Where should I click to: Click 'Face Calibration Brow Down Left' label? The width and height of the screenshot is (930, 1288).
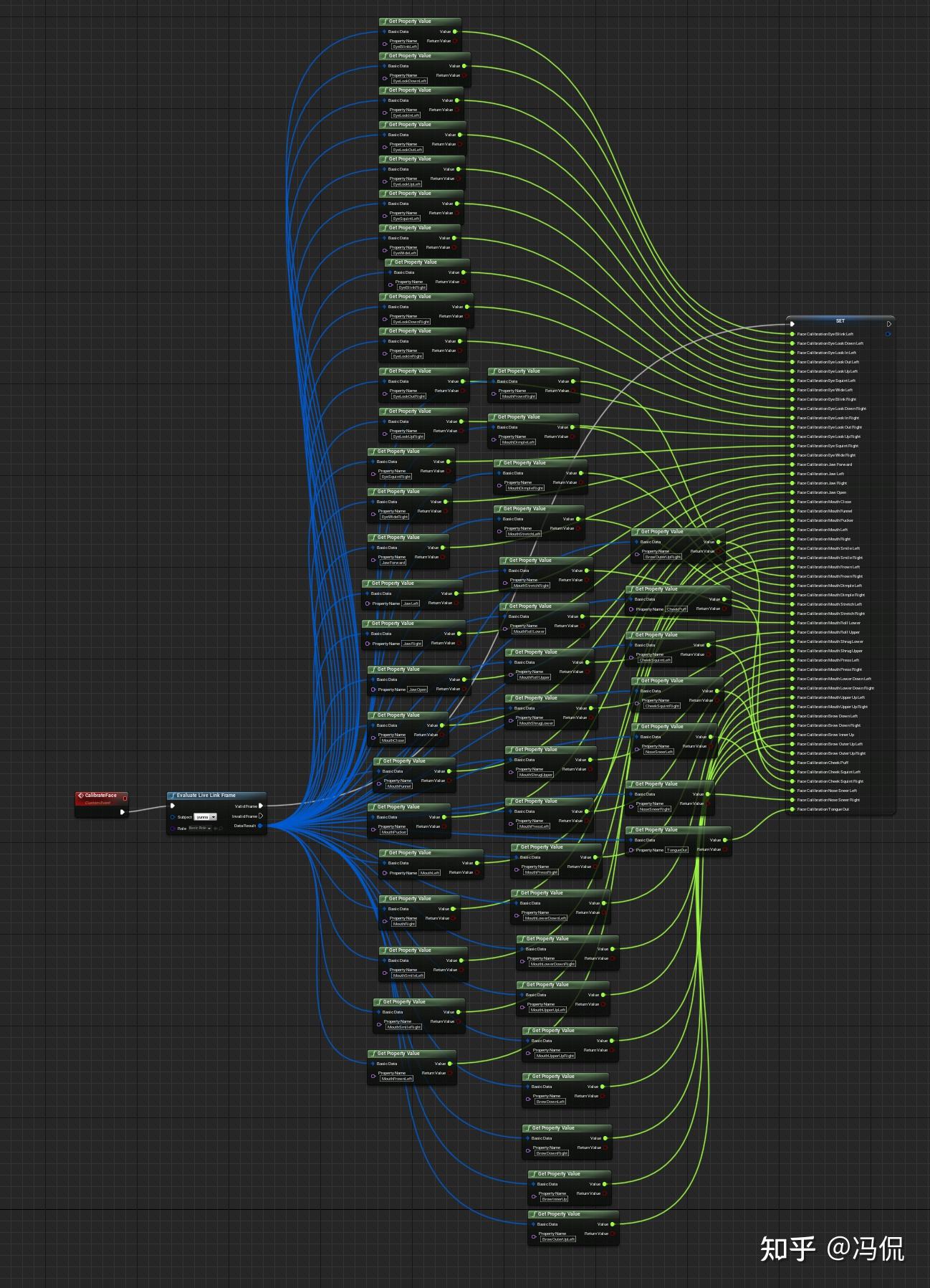pos(828,716)
